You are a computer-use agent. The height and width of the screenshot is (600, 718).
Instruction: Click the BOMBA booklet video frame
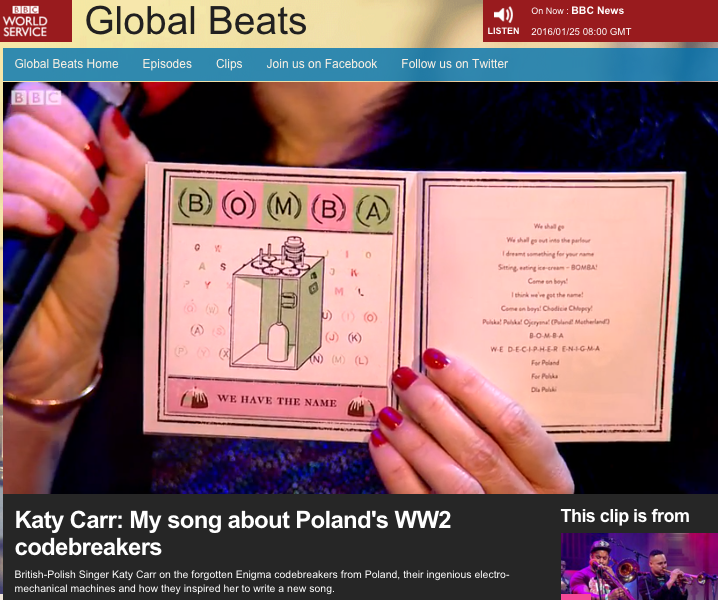360,288
